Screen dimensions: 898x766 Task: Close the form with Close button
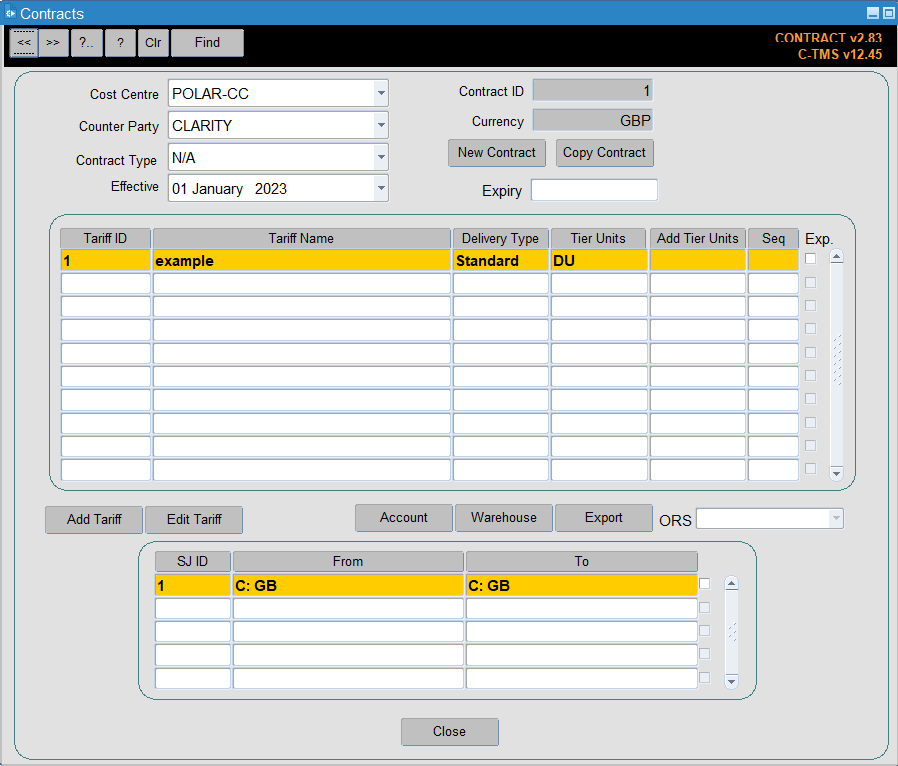[x=450, y=732]
